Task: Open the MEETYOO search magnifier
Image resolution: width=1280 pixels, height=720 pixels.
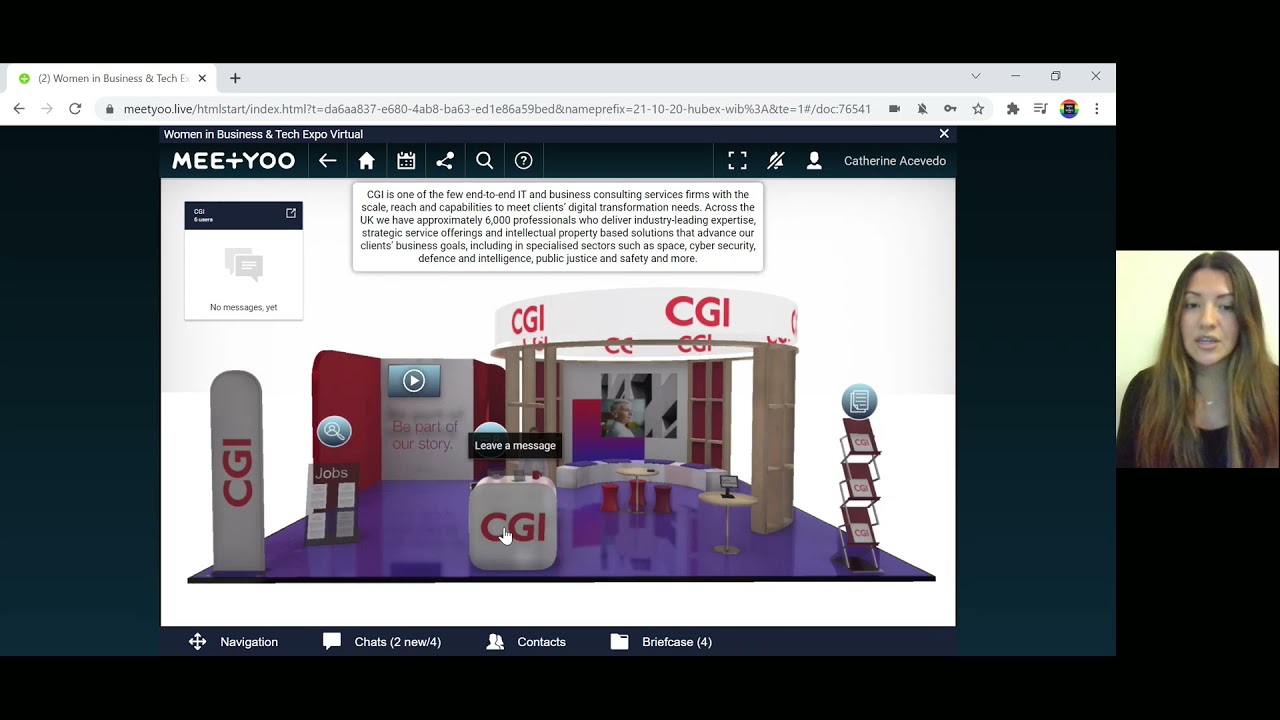Action: click(x=484, y=161)
